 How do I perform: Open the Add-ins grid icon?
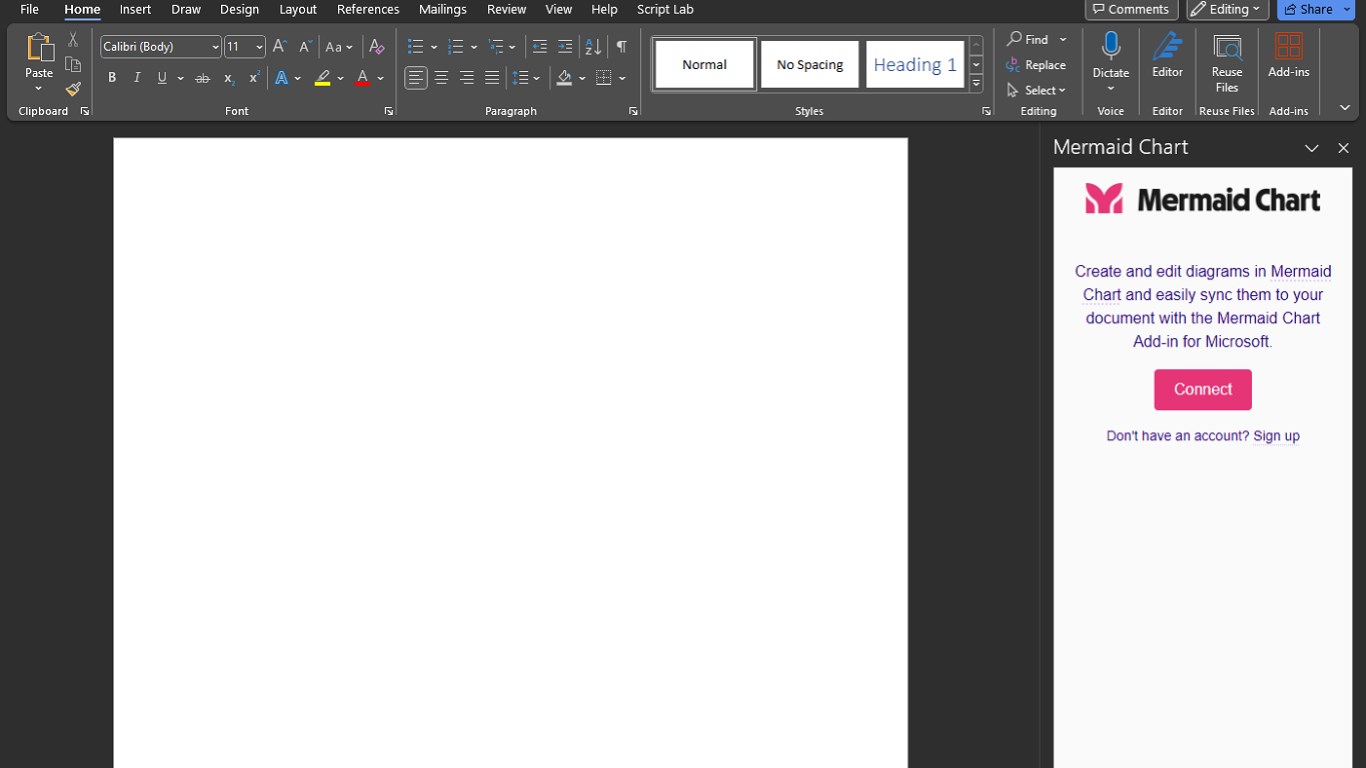point(1288,46)
